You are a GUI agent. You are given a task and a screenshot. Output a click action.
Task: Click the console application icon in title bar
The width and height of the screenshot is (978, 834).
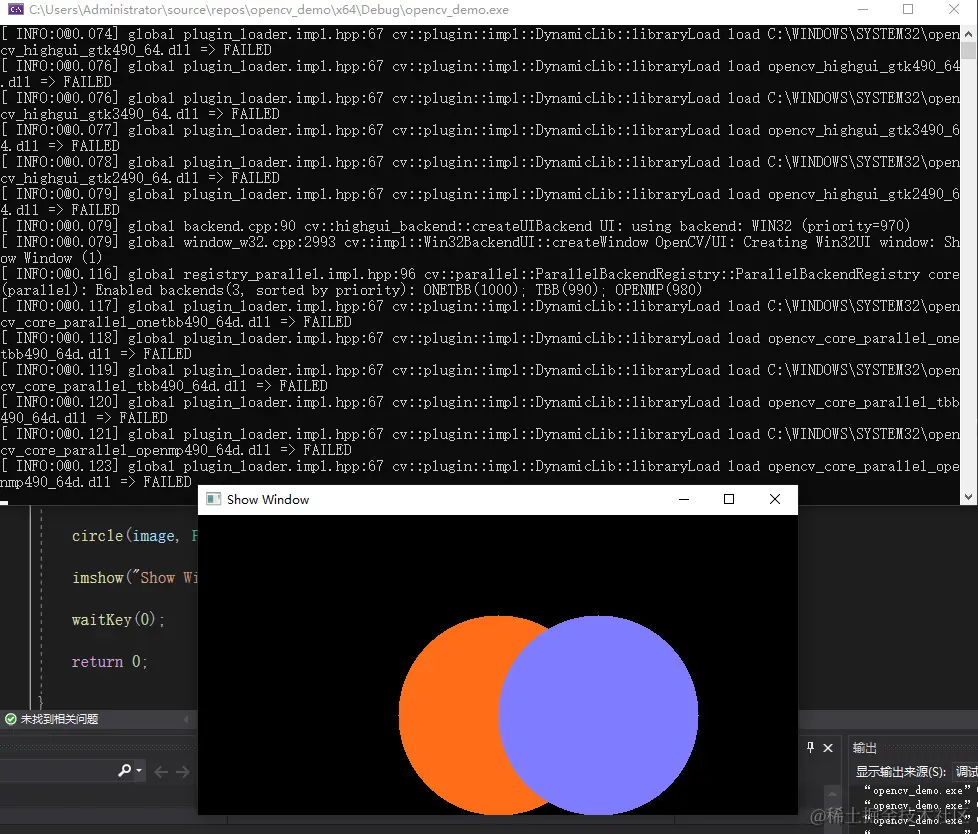click(x=16, y=9)
